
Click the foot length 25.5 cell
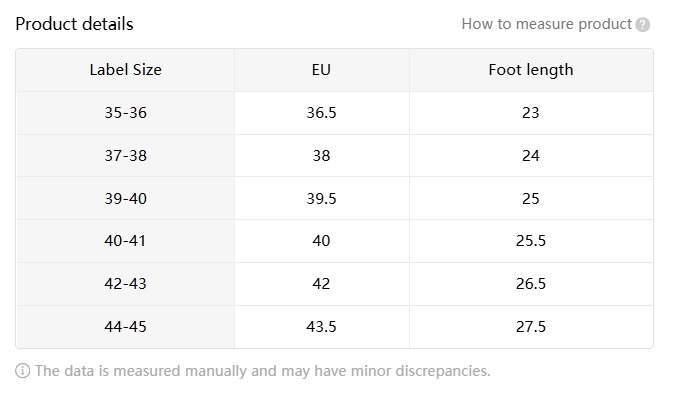click(x=530, y=241)
